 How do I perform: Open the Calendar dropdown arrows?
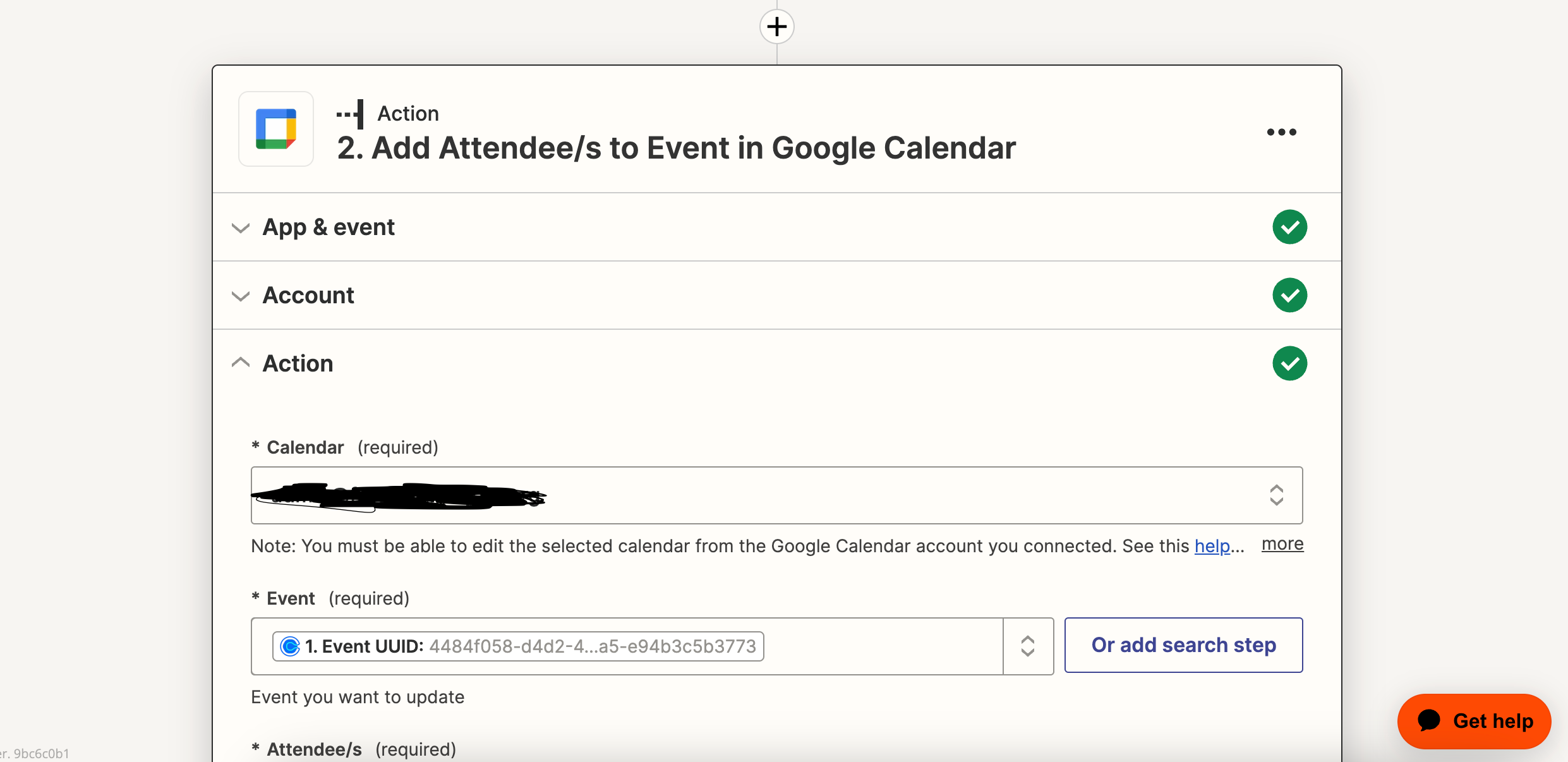point(1276,495)
